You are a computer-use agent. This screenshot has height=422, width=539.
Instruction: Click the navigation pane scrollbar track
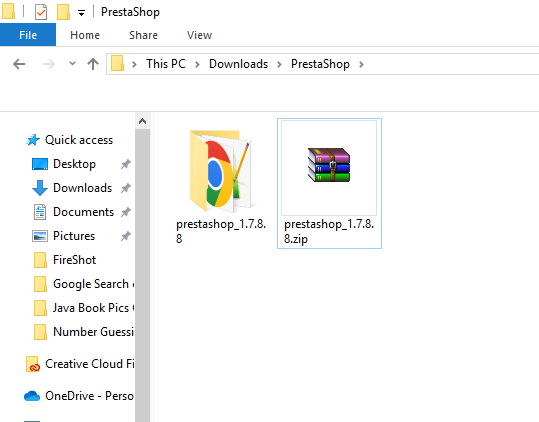tap(142, 275)
